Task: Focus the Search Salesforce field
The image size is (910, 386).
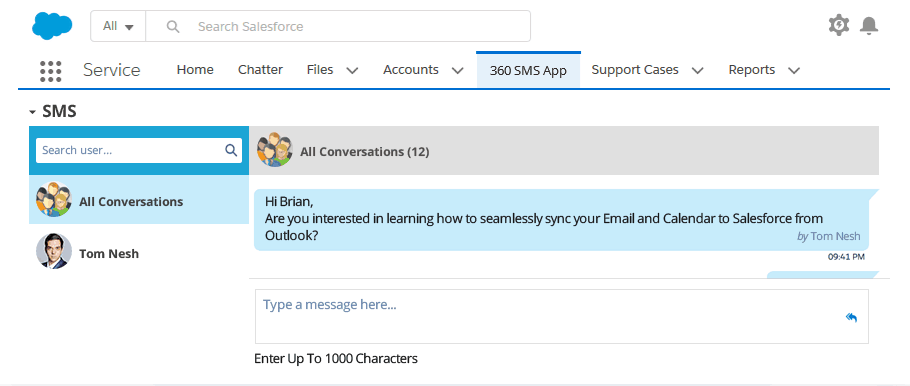Action: point(338,26)
